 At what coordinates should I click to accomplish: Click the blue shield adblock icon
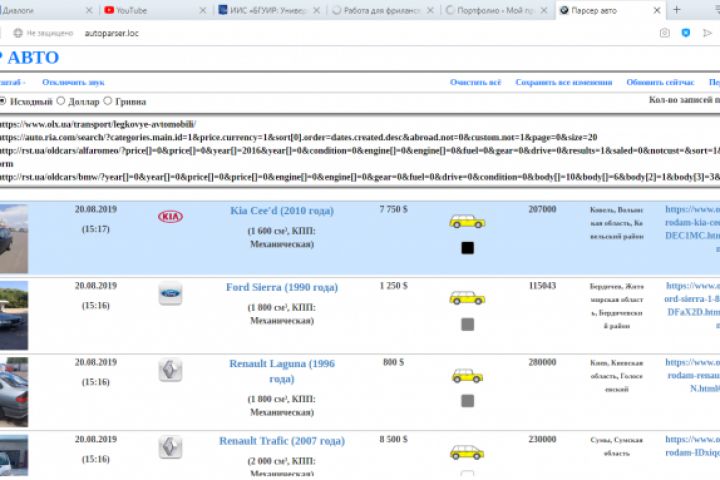point(686,33)
